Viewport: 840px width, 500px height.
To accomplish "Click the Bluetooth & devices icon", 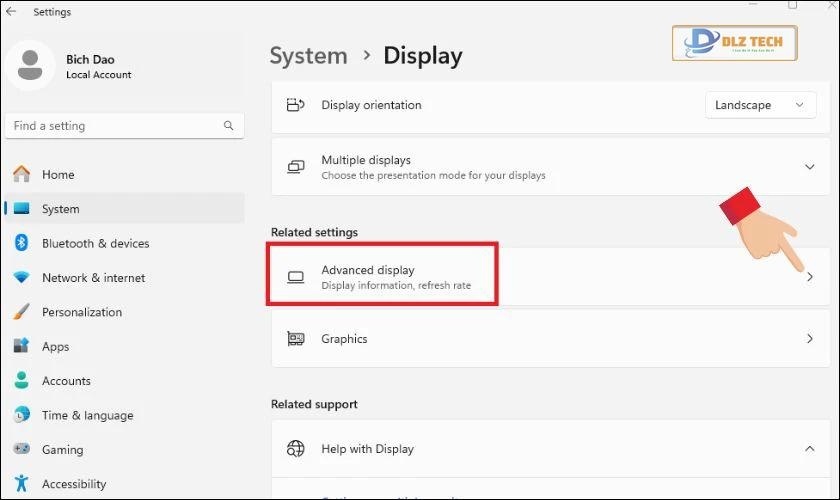I will (21, 243).
